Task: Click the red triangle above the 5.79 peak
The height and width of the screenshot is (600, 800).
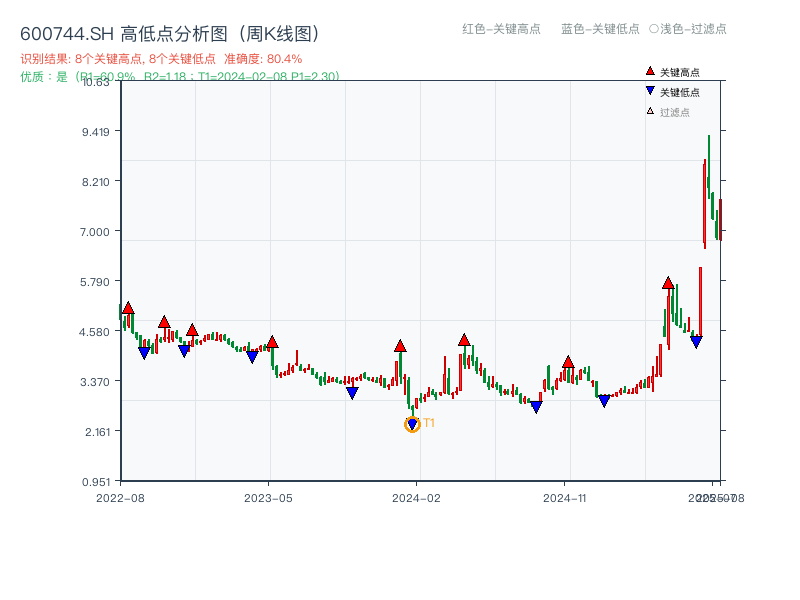Action: (x=666, y=285)
